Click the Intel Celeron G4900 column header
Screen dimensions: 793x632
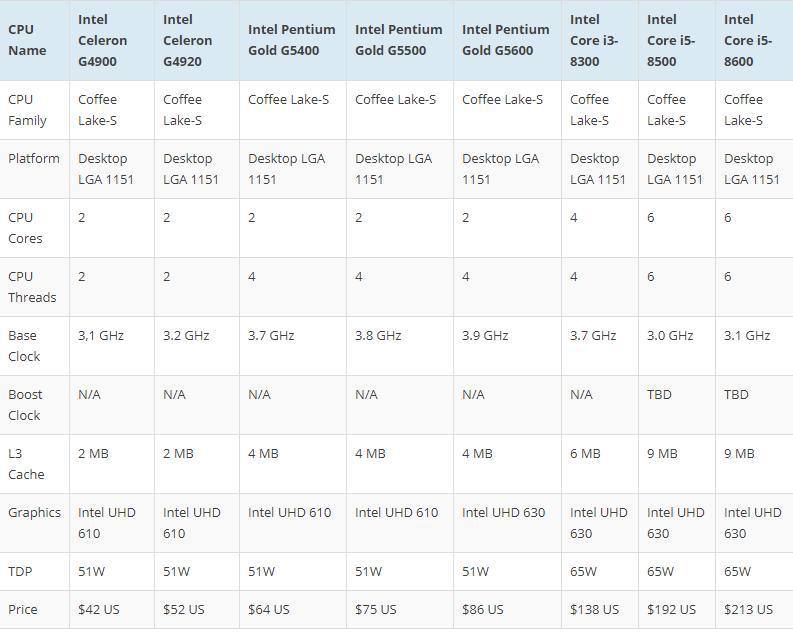[x=103, y=40]
